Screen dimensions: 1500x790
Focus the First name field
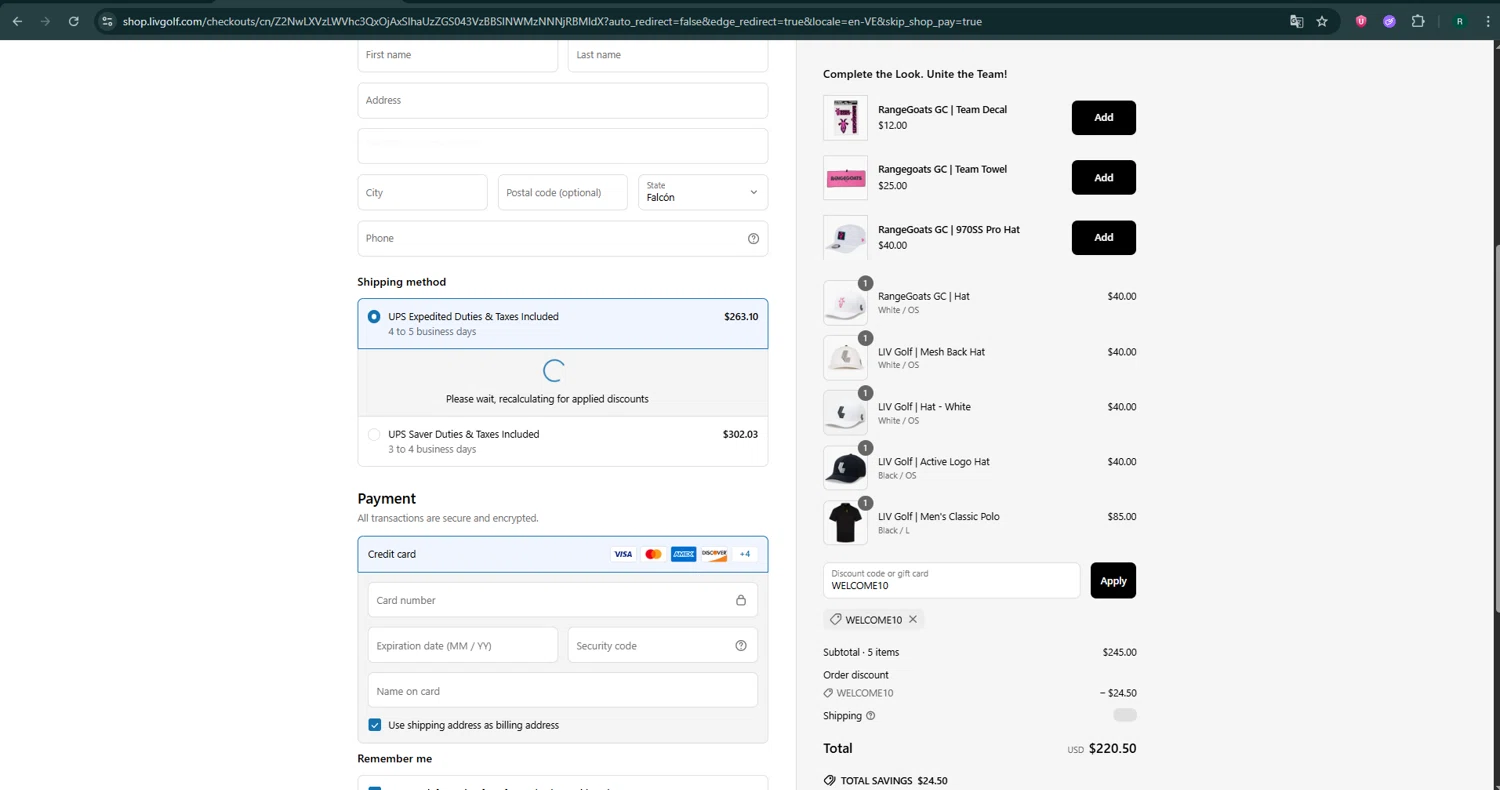tap(458, 55)
